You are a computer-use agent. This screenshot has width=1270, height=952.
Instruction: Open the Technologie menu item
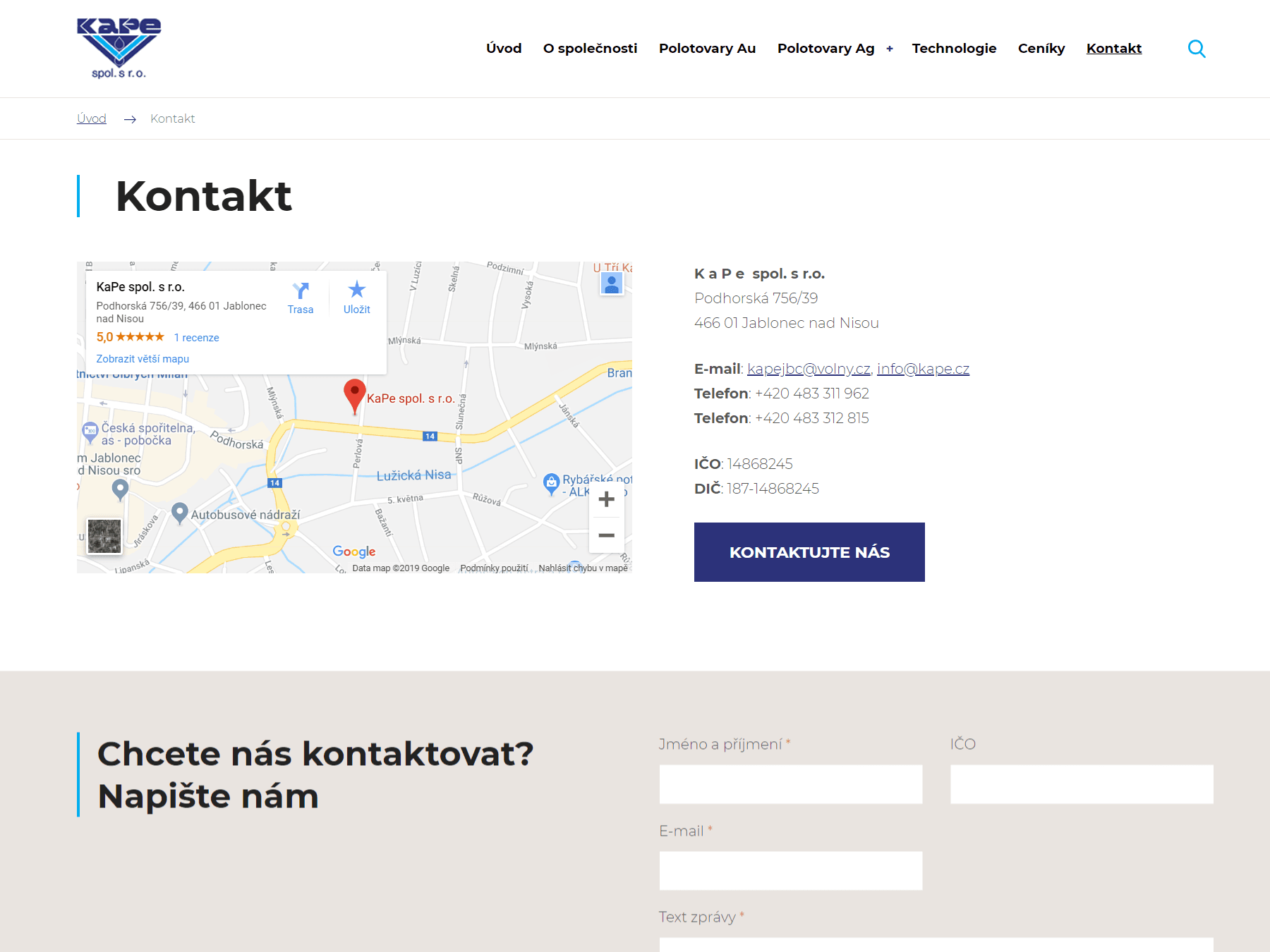pos(954,49)
